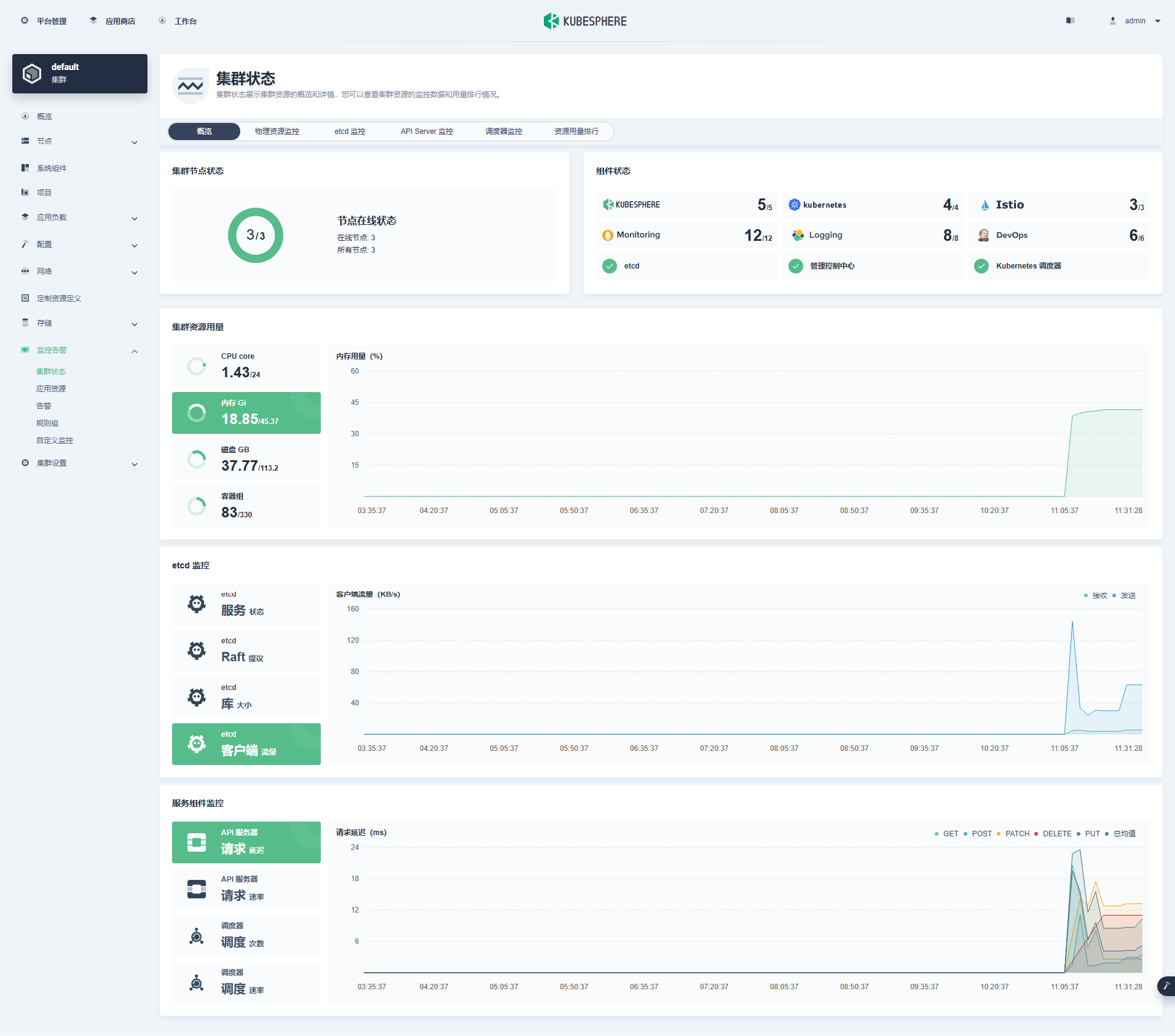
Task: Select the etcd service status gear icon
Action: 197,604
